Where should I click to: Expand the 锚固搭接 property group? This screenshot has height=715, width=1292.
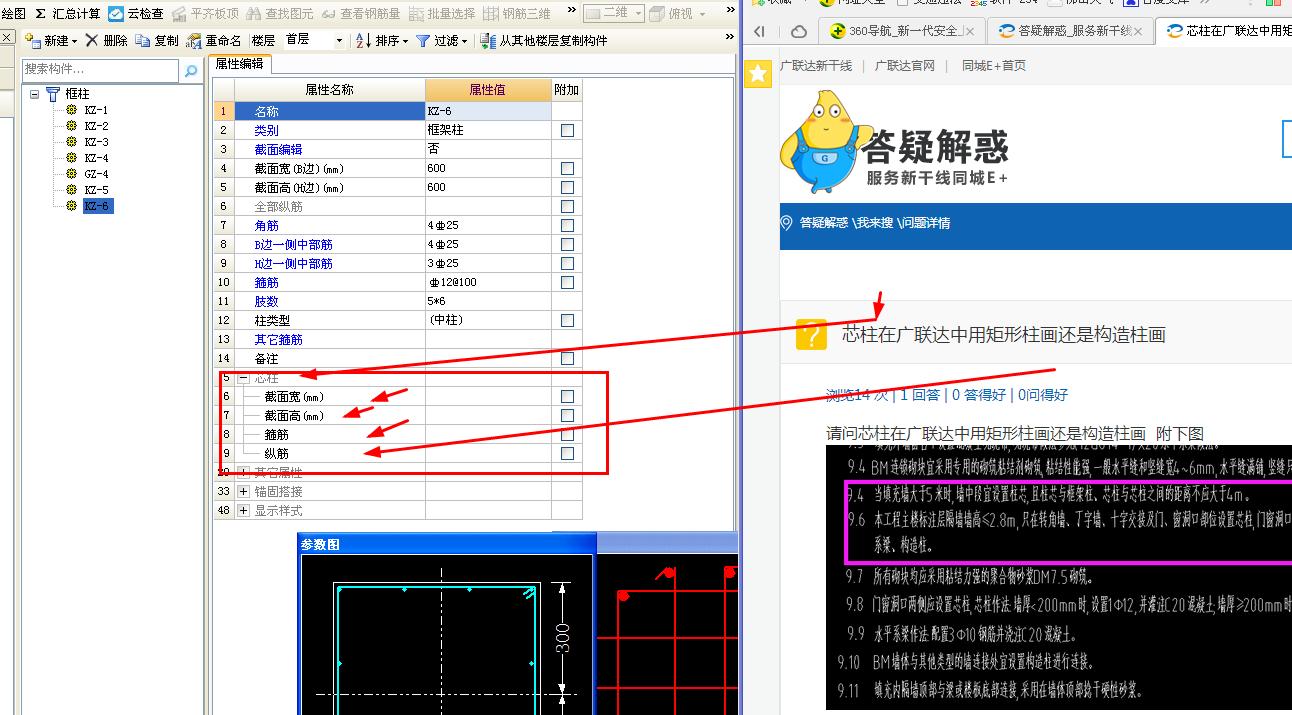[x=243, y=491]
